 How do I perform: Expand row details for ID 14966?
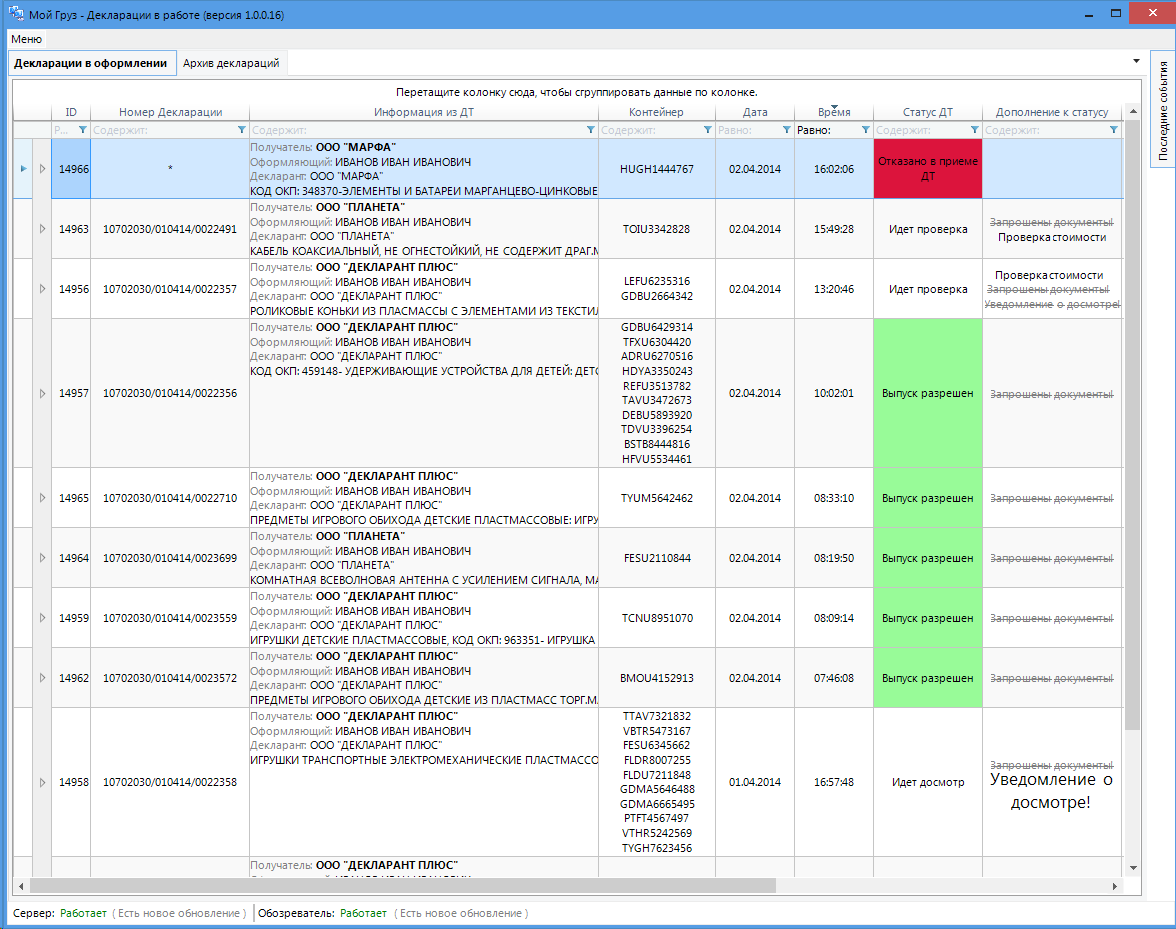(x=42, y=169)
